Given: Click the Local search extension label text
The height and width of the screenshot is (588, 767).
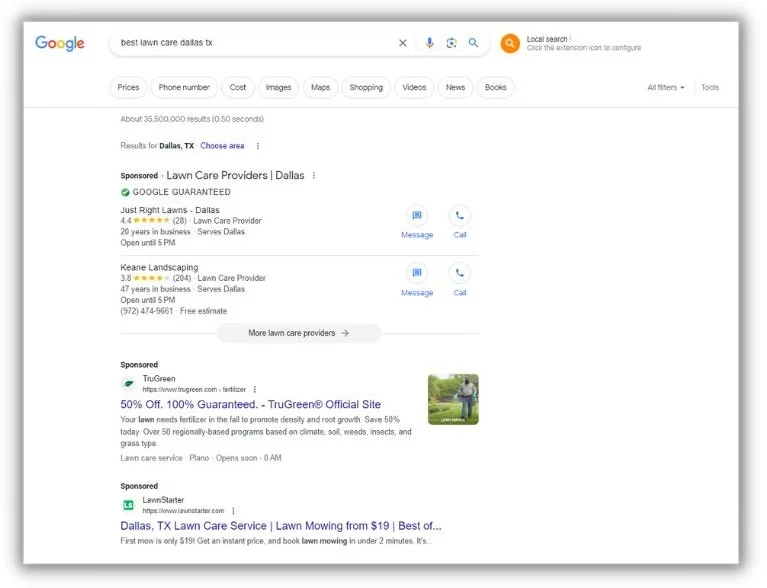Looking at the screenshot, I should (547, 39).
